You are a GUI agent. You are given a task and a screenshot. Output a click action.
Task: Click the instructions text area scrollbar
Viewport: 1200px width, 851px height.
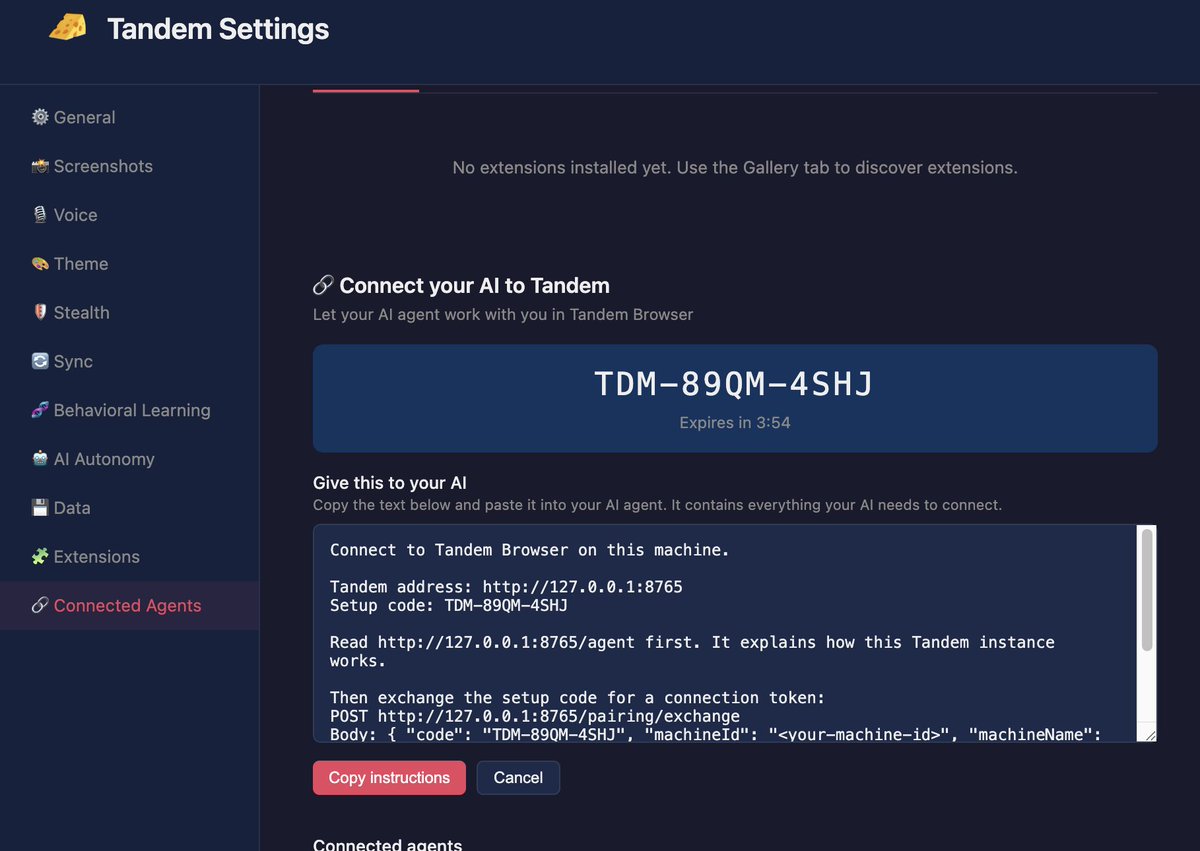click(x=1147, y=589)
